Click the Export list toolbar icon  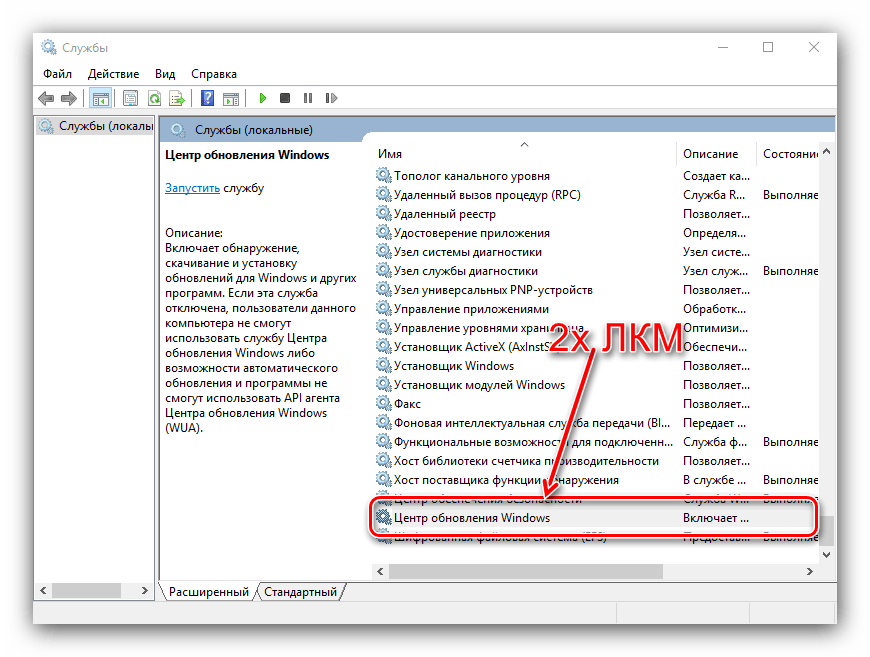tap(176, 98)
